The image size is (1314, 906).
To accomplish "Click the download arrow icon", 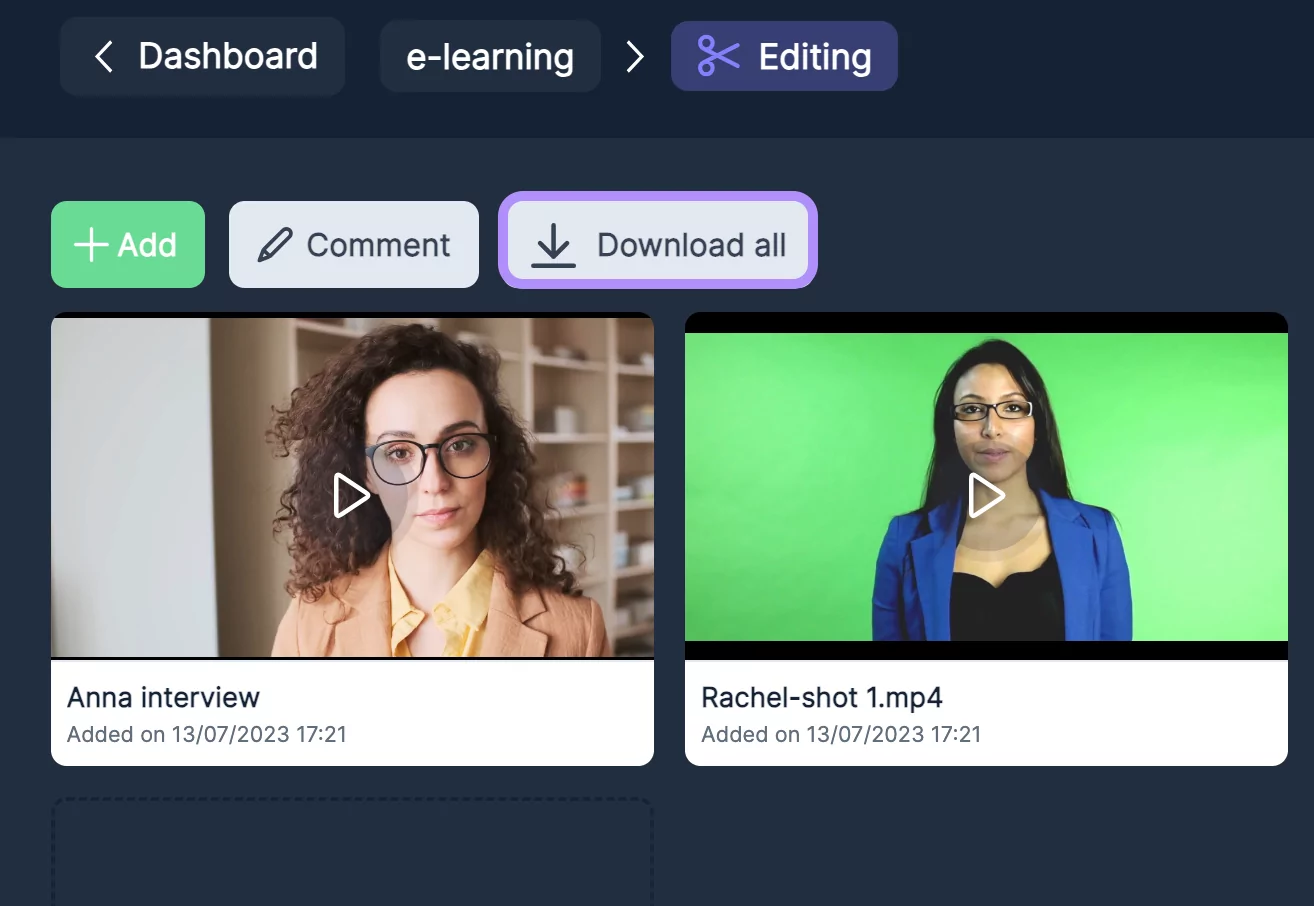I will [x=553, y=245].
